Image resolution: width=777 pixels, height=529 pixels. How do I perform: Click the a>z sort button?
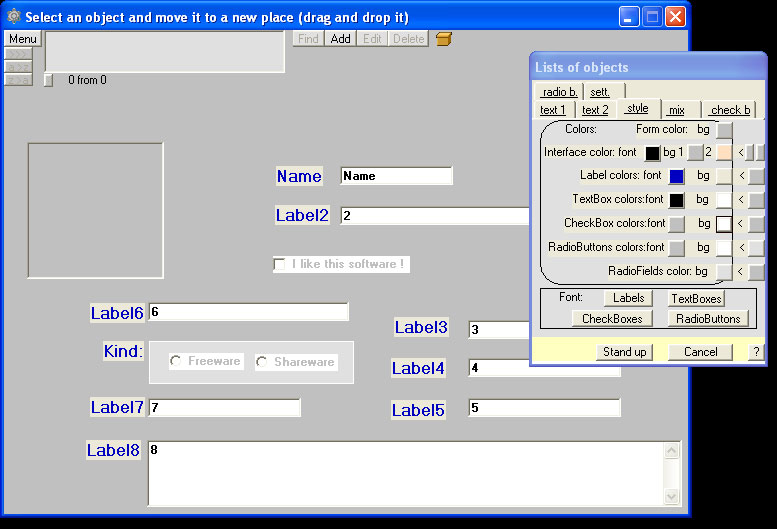(19, 66)
